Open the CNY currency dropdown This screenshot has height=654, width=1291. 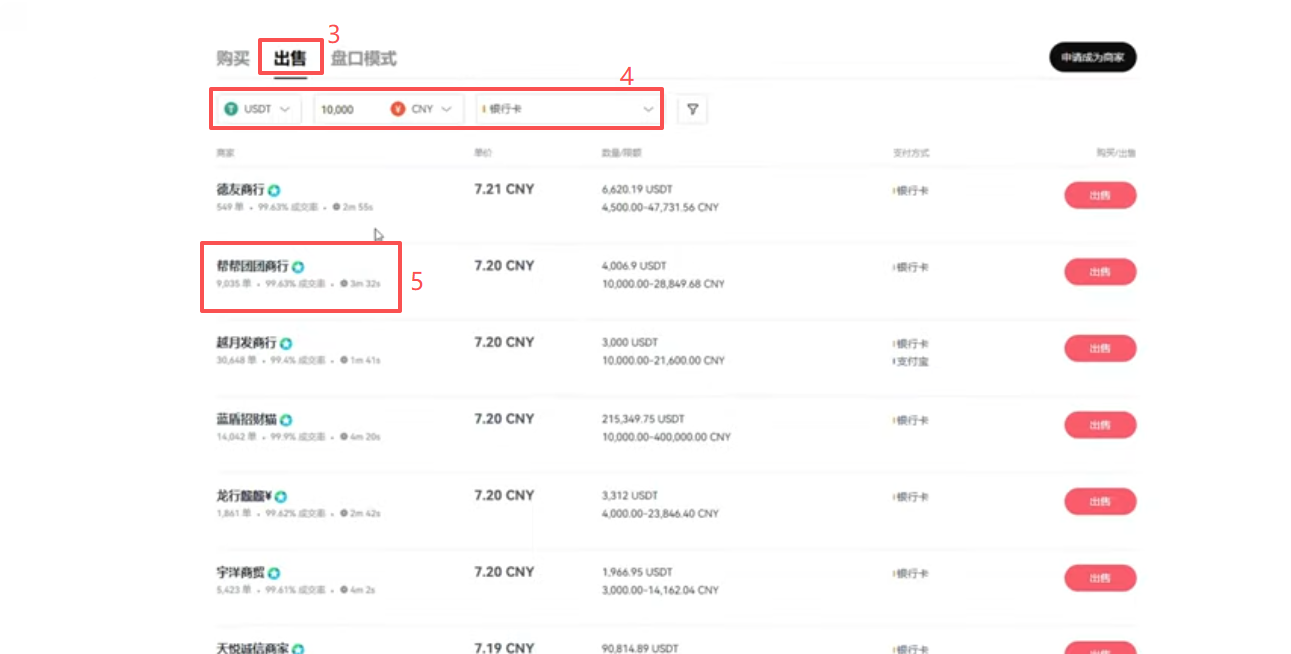click(x=424, y=109)
